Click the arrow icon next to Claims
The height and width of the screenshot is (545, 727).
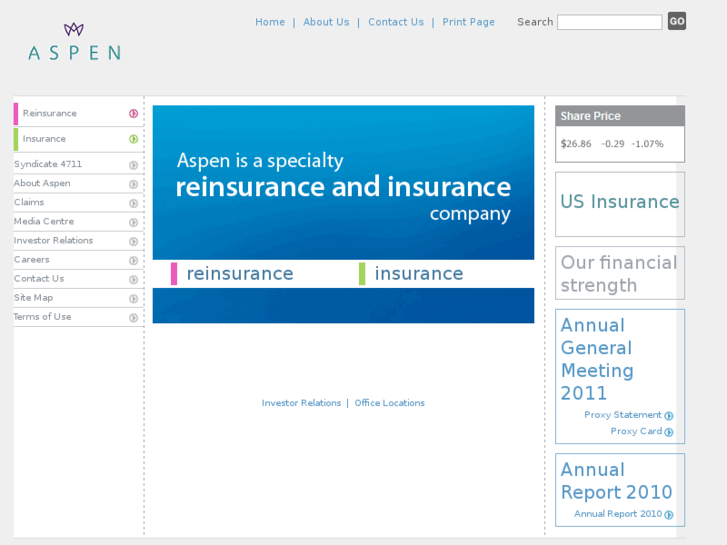point(134,203)
